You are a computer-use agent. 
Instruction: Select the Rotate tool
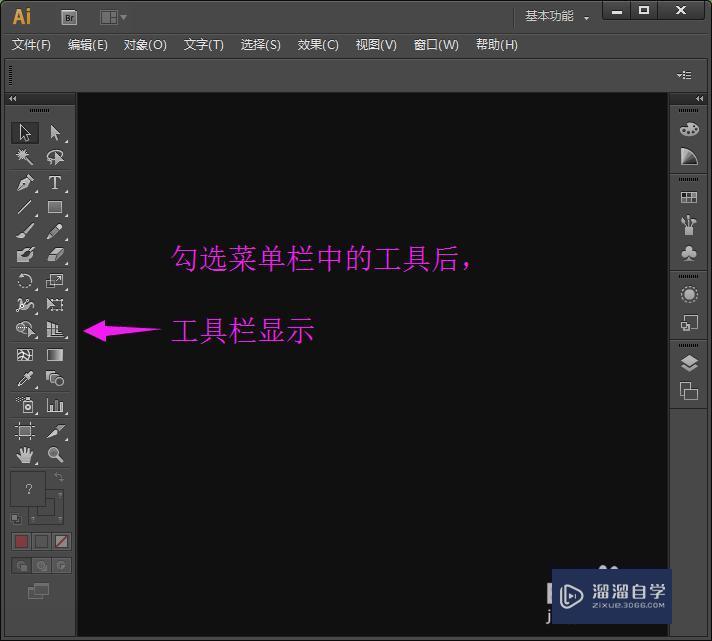click(x=25, y=281)
